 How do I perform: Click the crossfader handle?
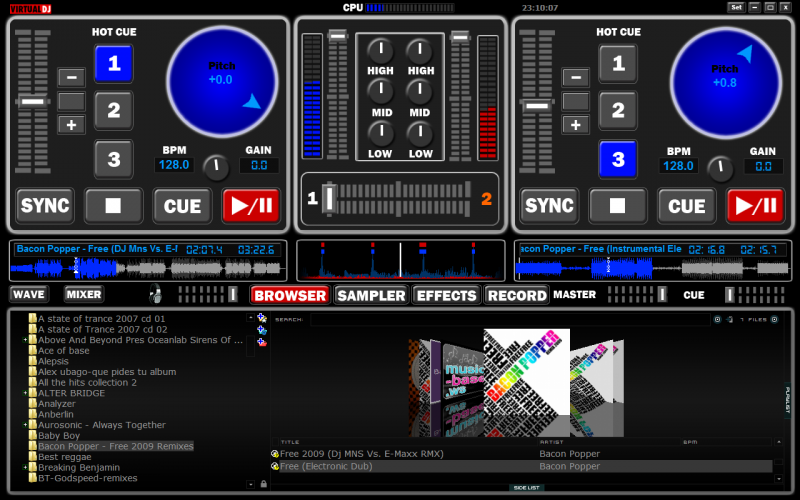[329, 198]
